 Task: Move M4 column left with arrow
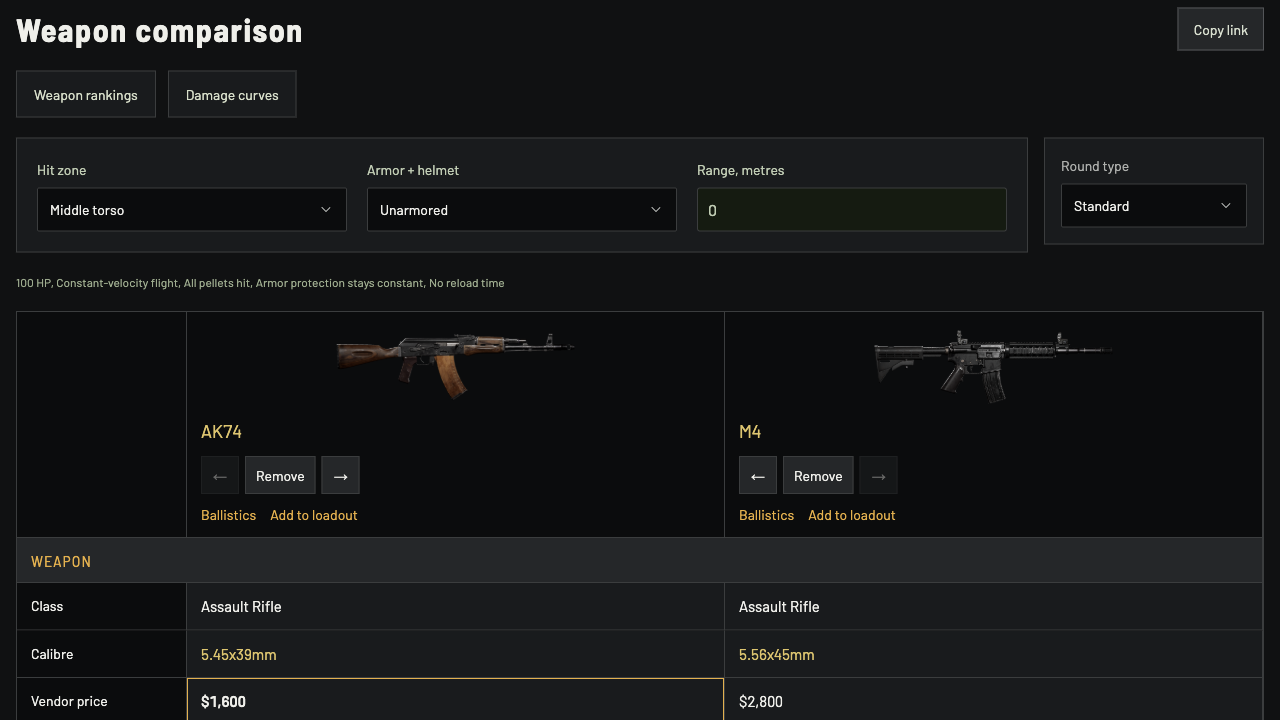click(x=758, y=476)
